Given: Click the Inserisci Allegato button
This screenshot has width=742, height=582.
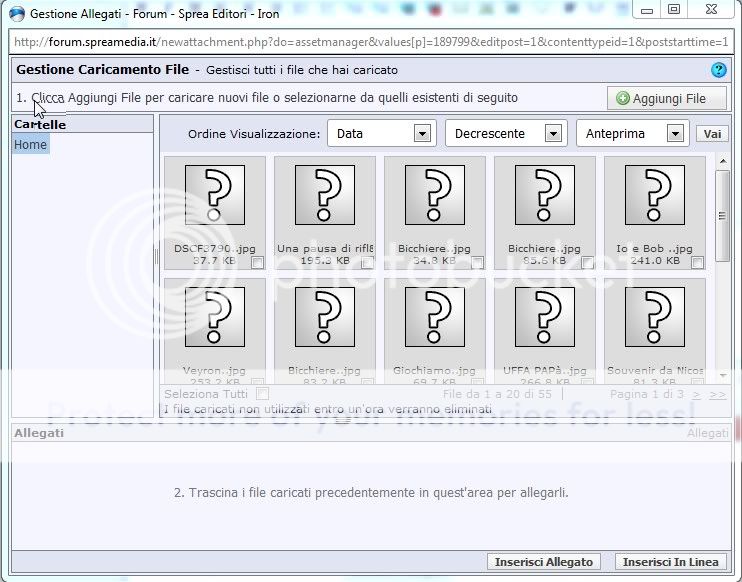Looking at the screenshot, I should pos(544,562).
